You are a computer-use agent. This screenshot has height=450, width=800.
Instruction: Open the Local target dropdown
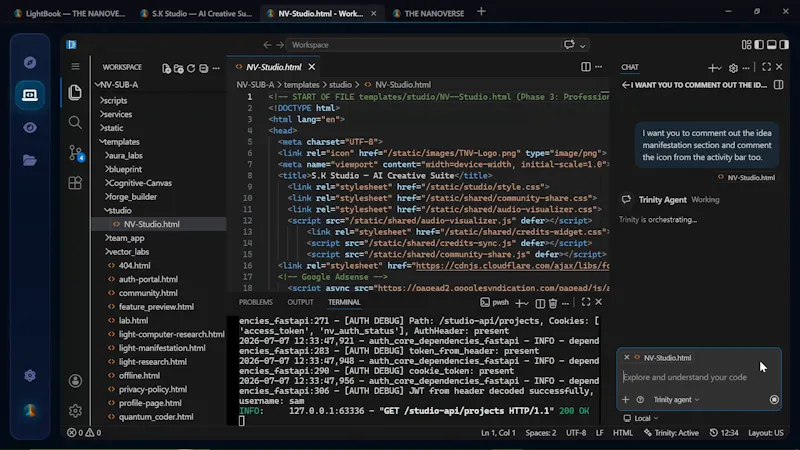pos(641,418)
